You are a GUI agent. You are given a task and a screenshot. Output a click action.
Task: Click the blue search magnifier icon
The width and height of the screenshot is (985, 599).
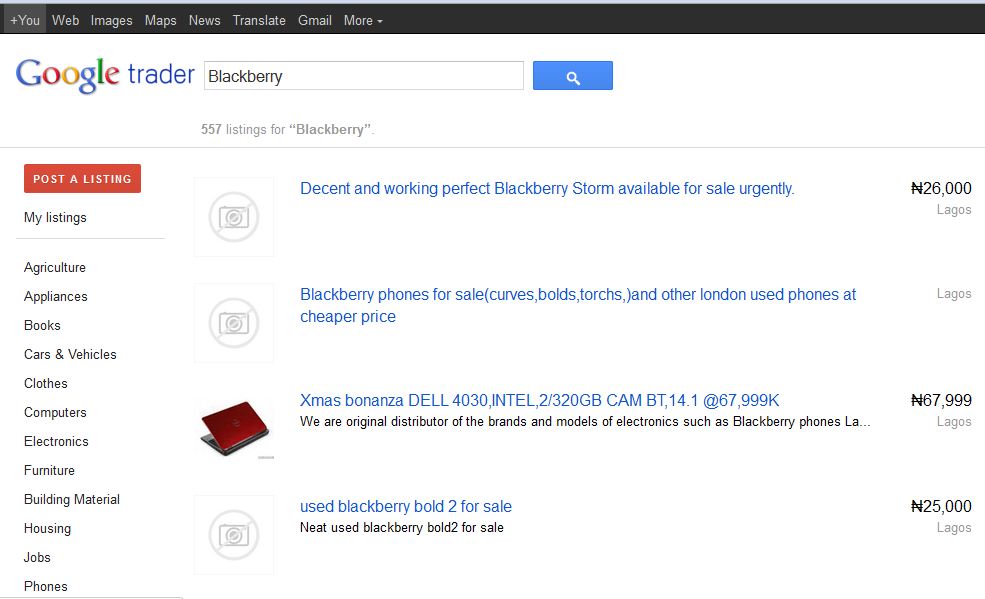point(572,75)
